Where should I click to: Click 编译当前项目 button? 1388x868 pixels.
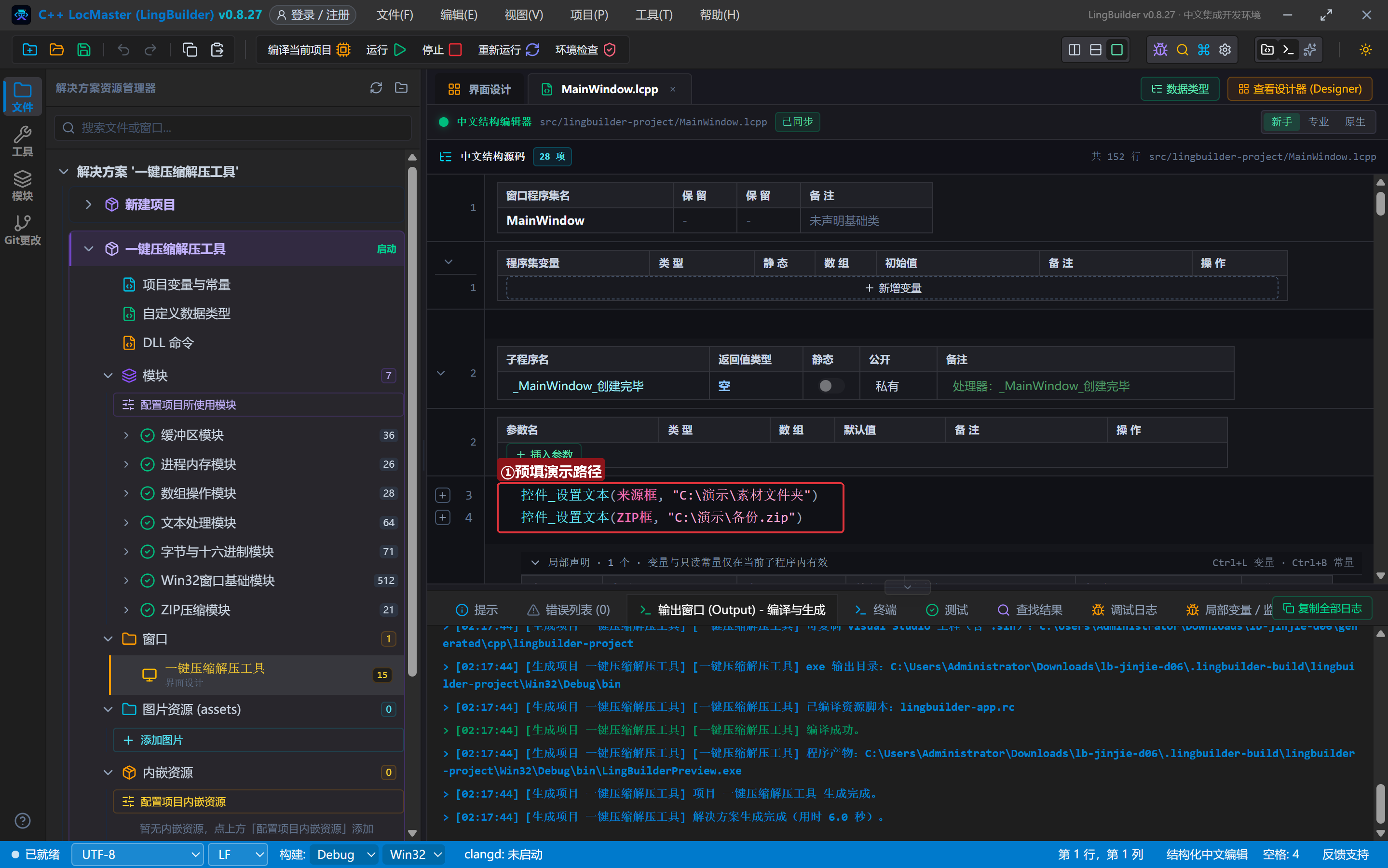tap(309, 50)
